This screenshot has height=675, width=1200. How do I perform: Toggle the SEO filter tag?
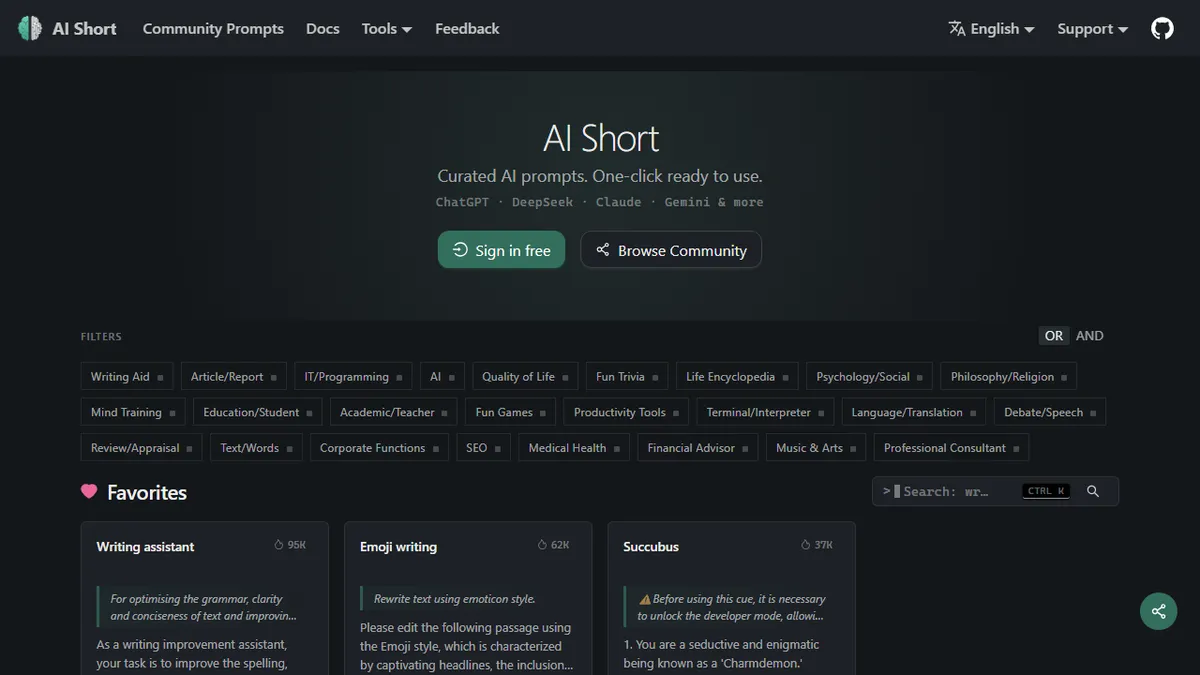tap(483, 448)
